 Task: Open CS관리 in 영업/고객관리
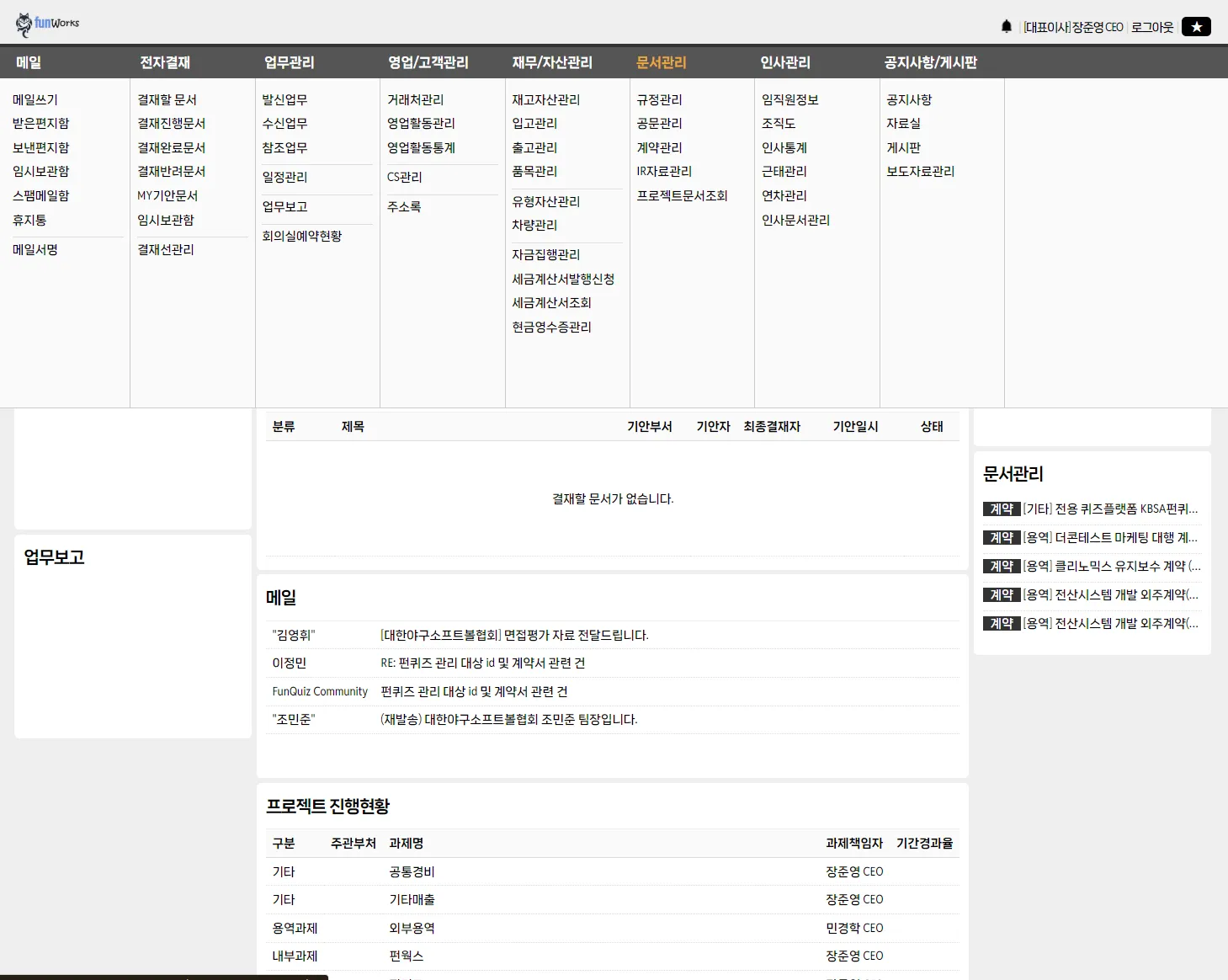404,176
